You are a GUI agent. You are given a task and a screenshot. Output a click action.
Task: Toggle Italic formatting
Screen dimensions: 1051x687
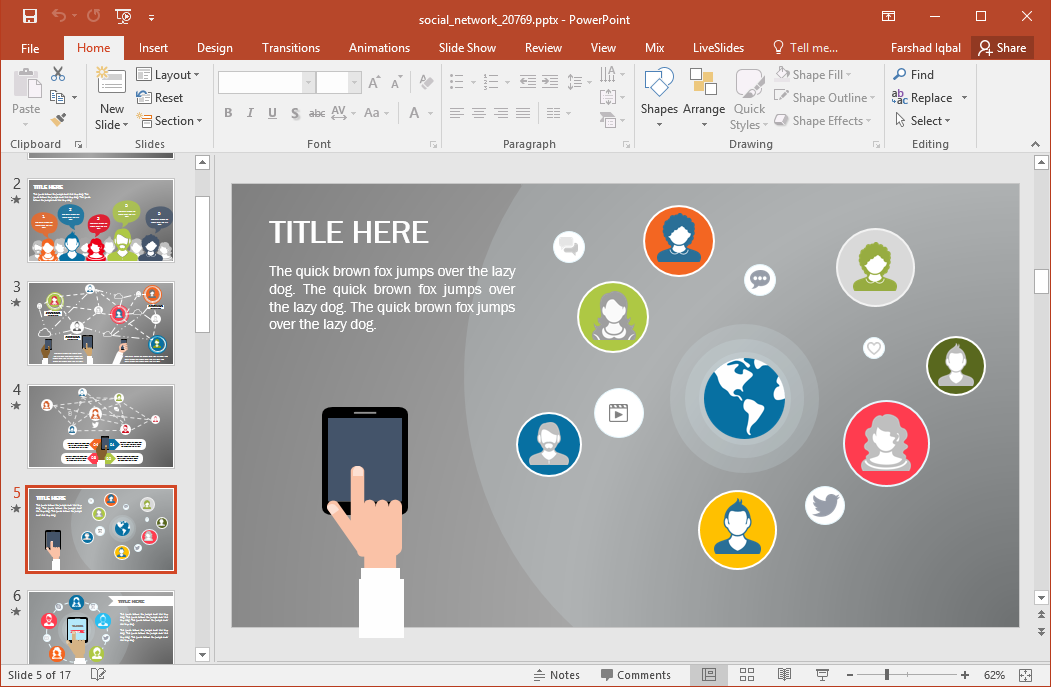coord(250,113)
